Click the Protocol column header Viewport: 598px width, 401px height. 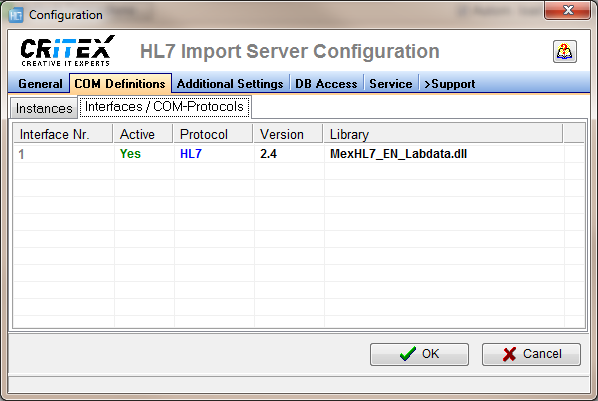pos(214,134)
